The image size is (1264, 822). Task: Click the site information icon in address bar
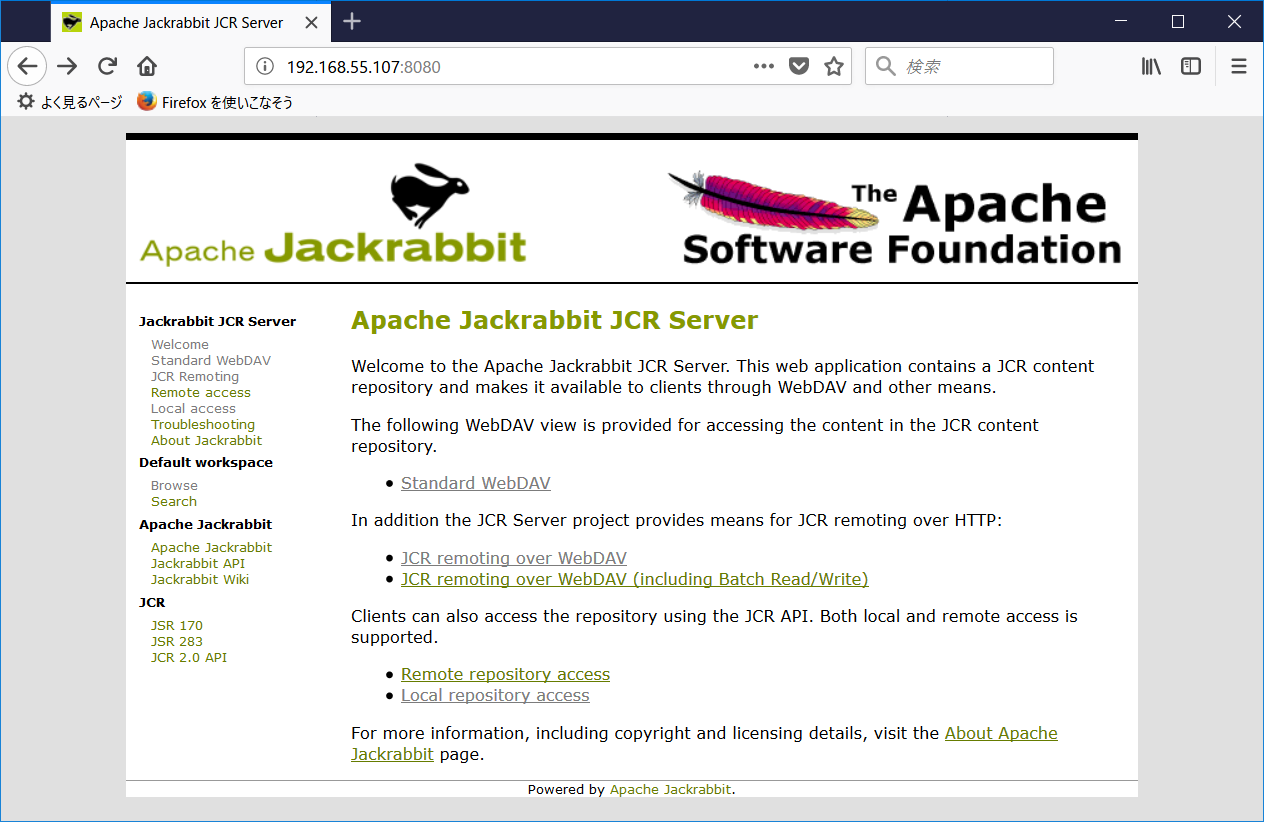[263, 66]
